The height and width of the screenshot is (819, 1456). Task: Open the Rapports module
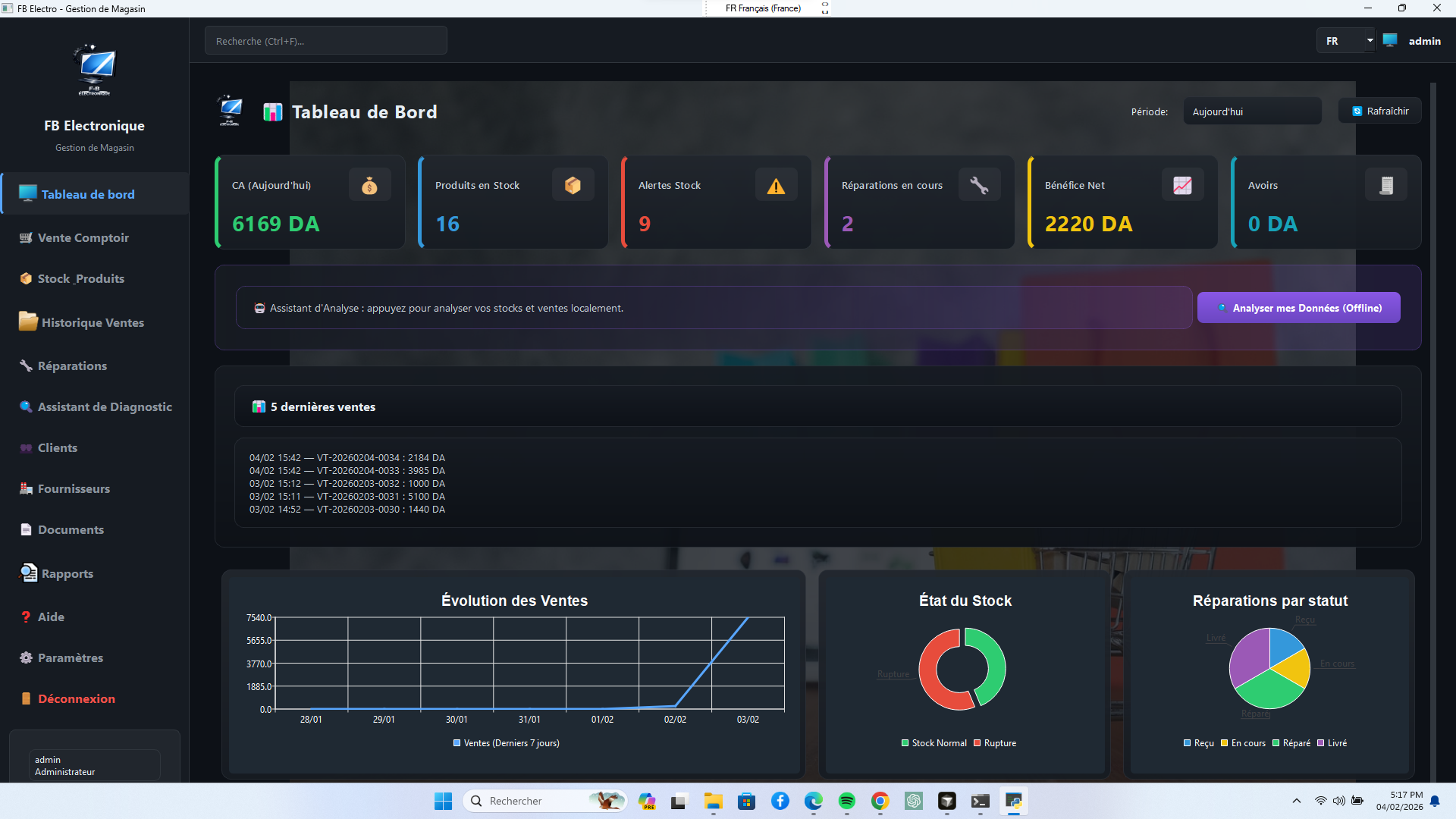[x=65, y=573]
